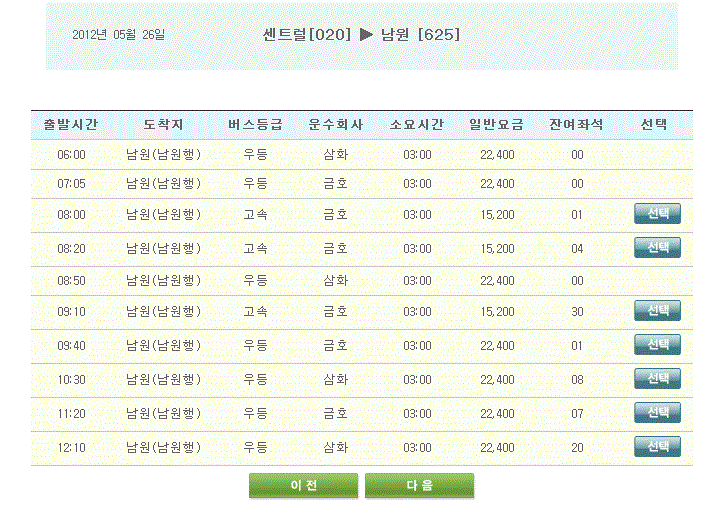Click the date 2012년 05월 26일
Screen dimensions: 723x512
pyautogui.click(x=119, y=35)
